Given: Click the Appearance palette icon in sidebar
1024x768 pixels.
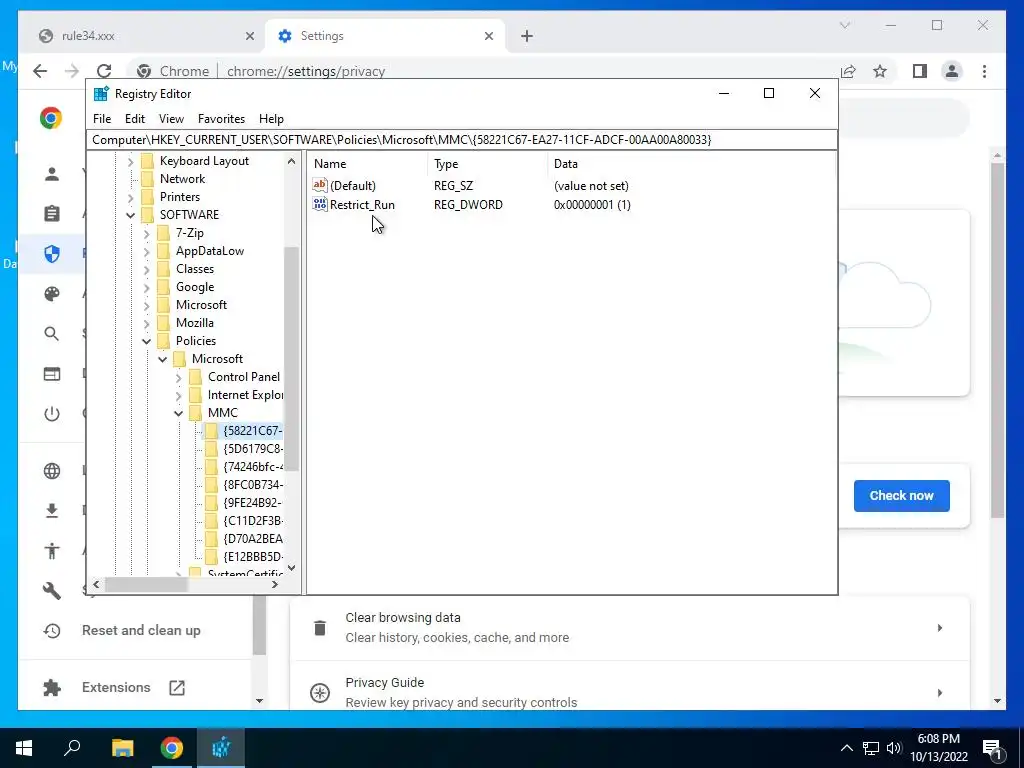Looking at the screenshot, I should (52, 294).
